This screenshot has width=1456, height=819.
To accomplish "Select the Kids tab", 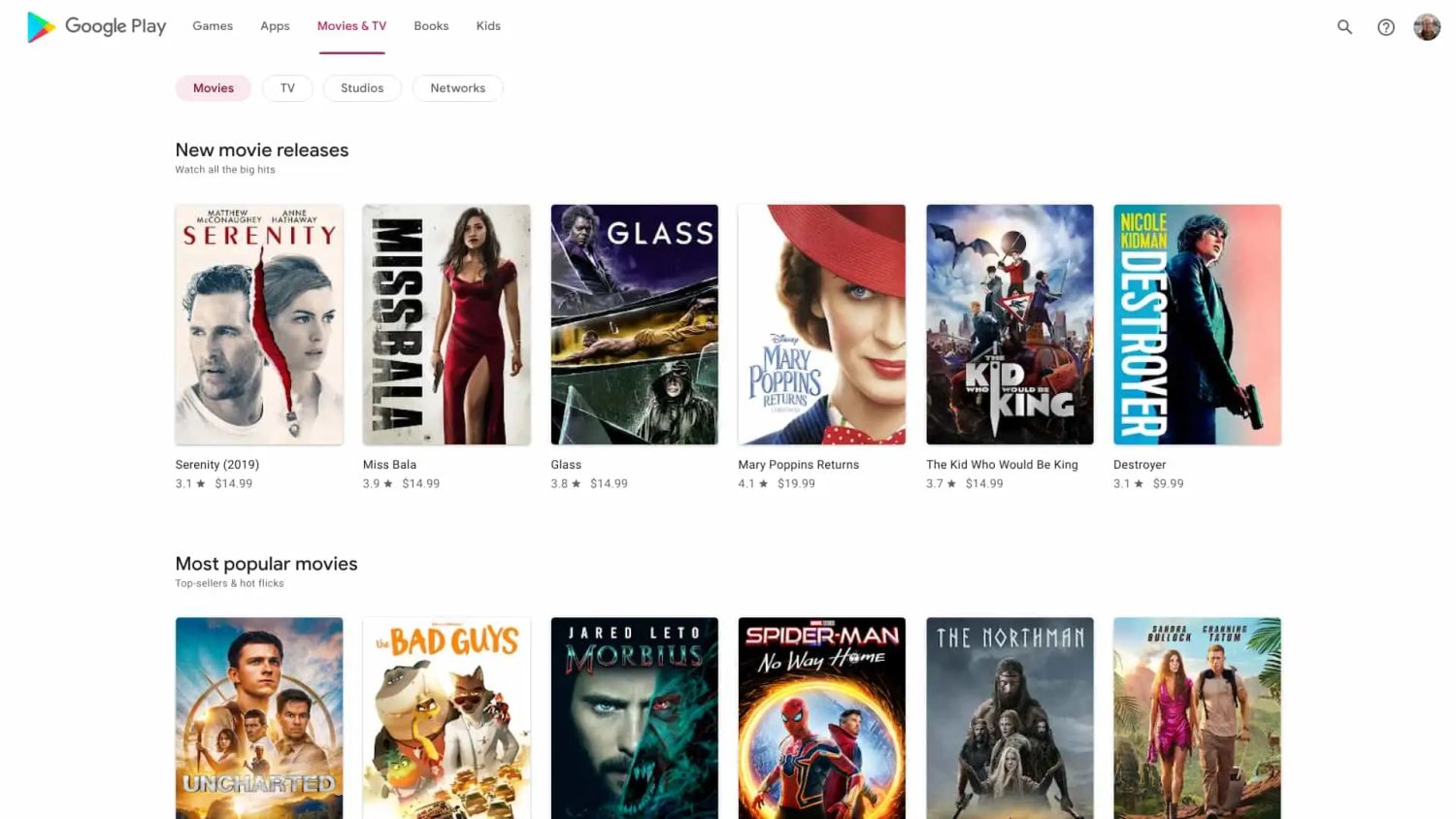I will tap(488, 26).
